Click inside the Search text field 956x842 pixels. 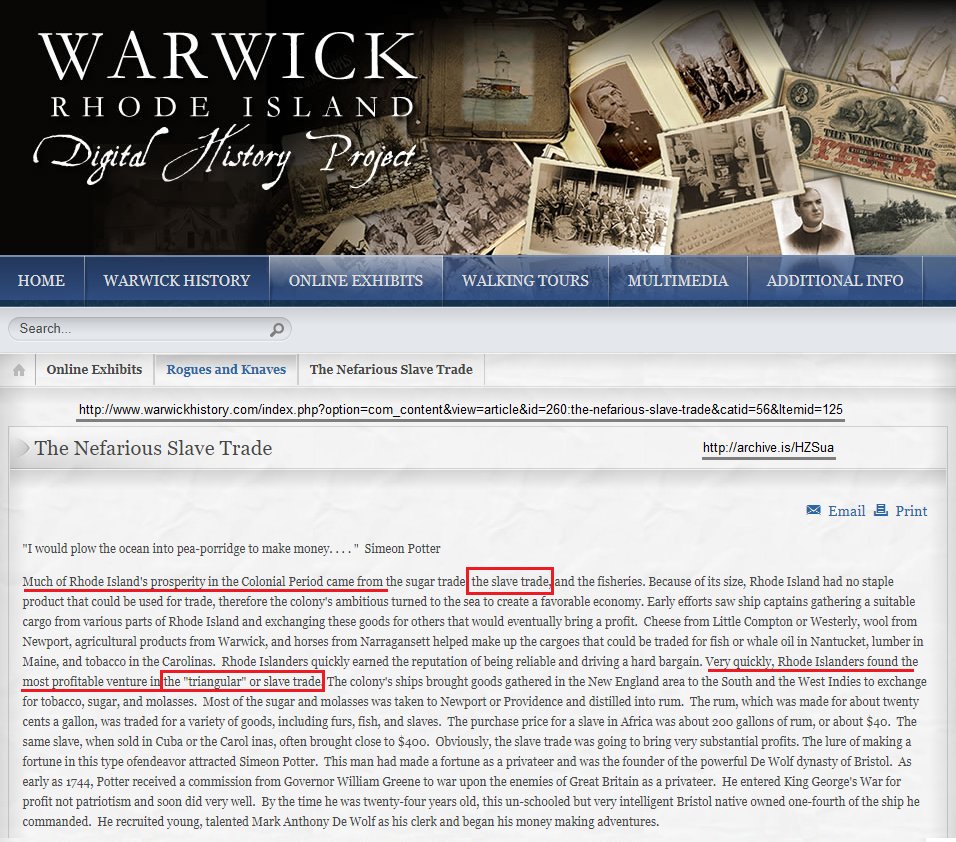point(140,329)
